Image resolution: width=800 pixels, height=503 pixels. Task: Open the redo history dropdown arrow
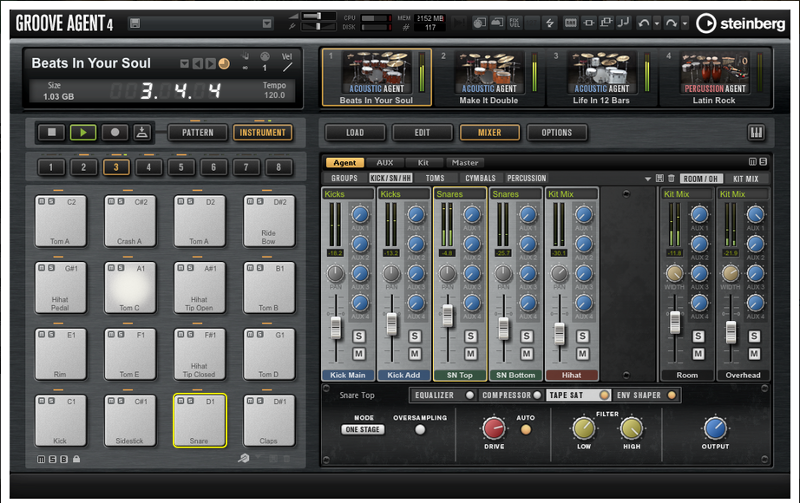(685, 23)
